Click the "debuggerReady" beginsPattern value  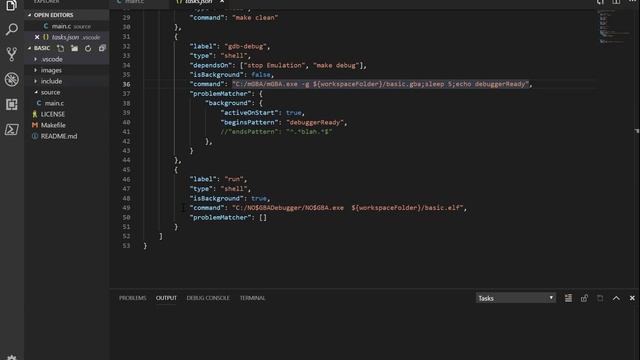[315, 122]
